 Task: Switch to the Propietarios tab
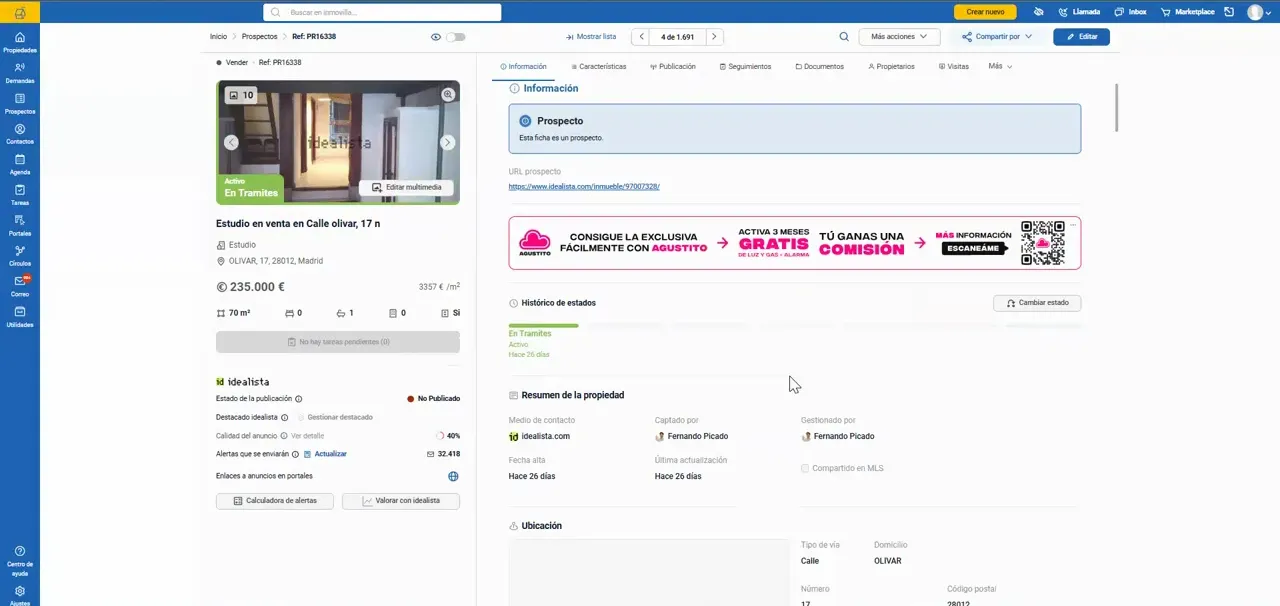point(891,66)
